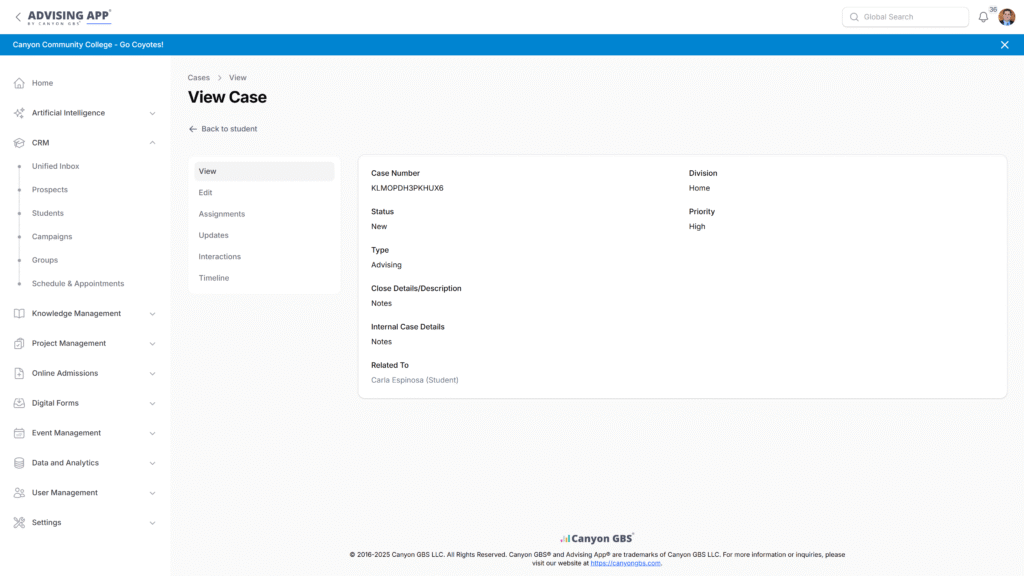
Task: Collapse the CRM menu section
Action: pyautogui.click(x=152, y=143)
